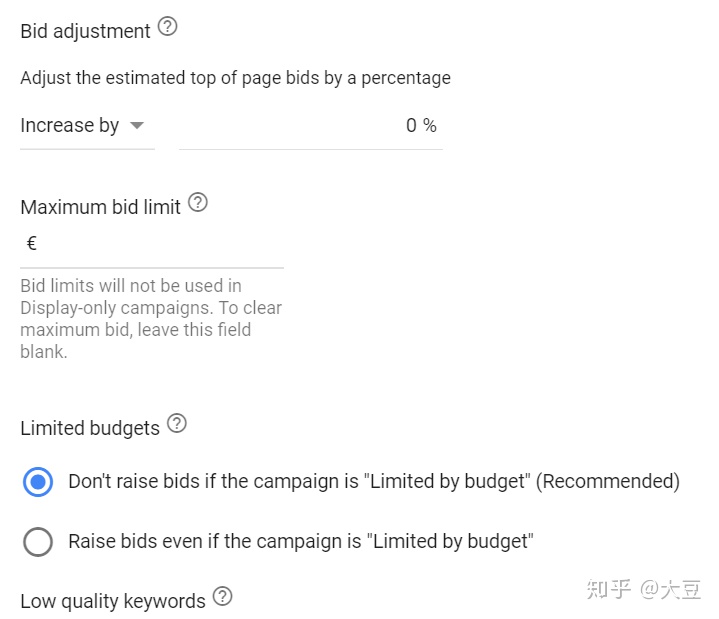The width and height of the screenshot is (719, 619).
Task: Open the "Increase by" selector text
Action: tap(70, 125)
